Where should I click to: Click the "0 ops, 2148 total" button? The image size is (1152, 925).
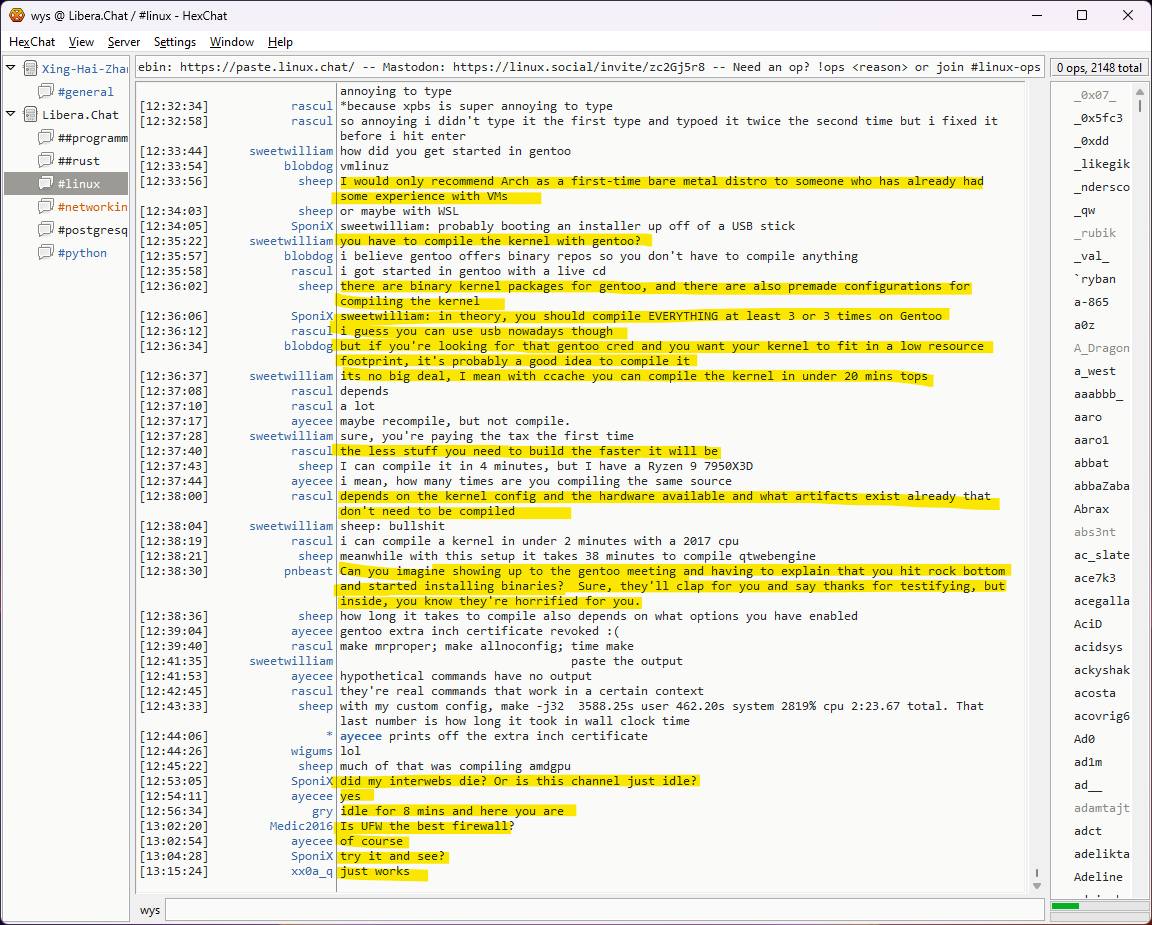click(1098, 68)
